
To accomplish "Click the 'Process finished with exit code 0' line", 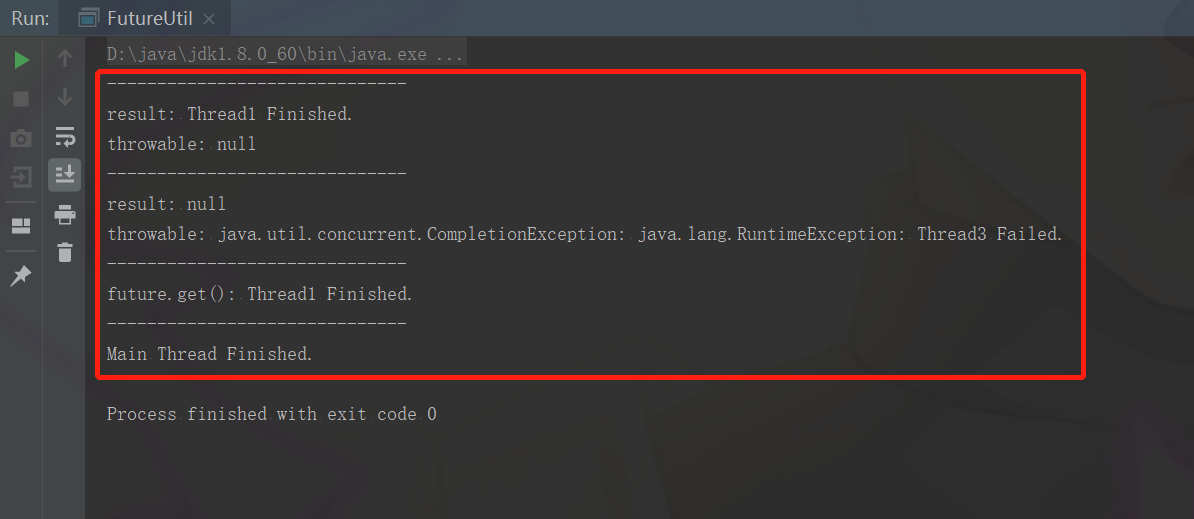I will [272, 414].
